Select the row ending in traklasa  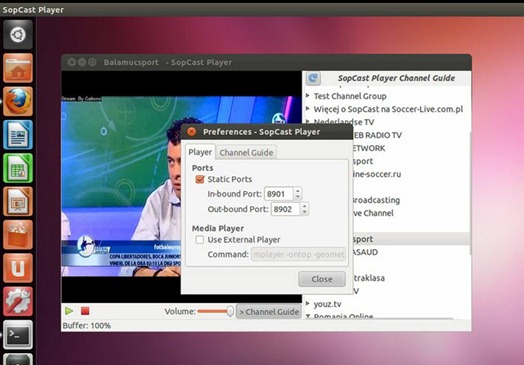(x=411, y=278)
